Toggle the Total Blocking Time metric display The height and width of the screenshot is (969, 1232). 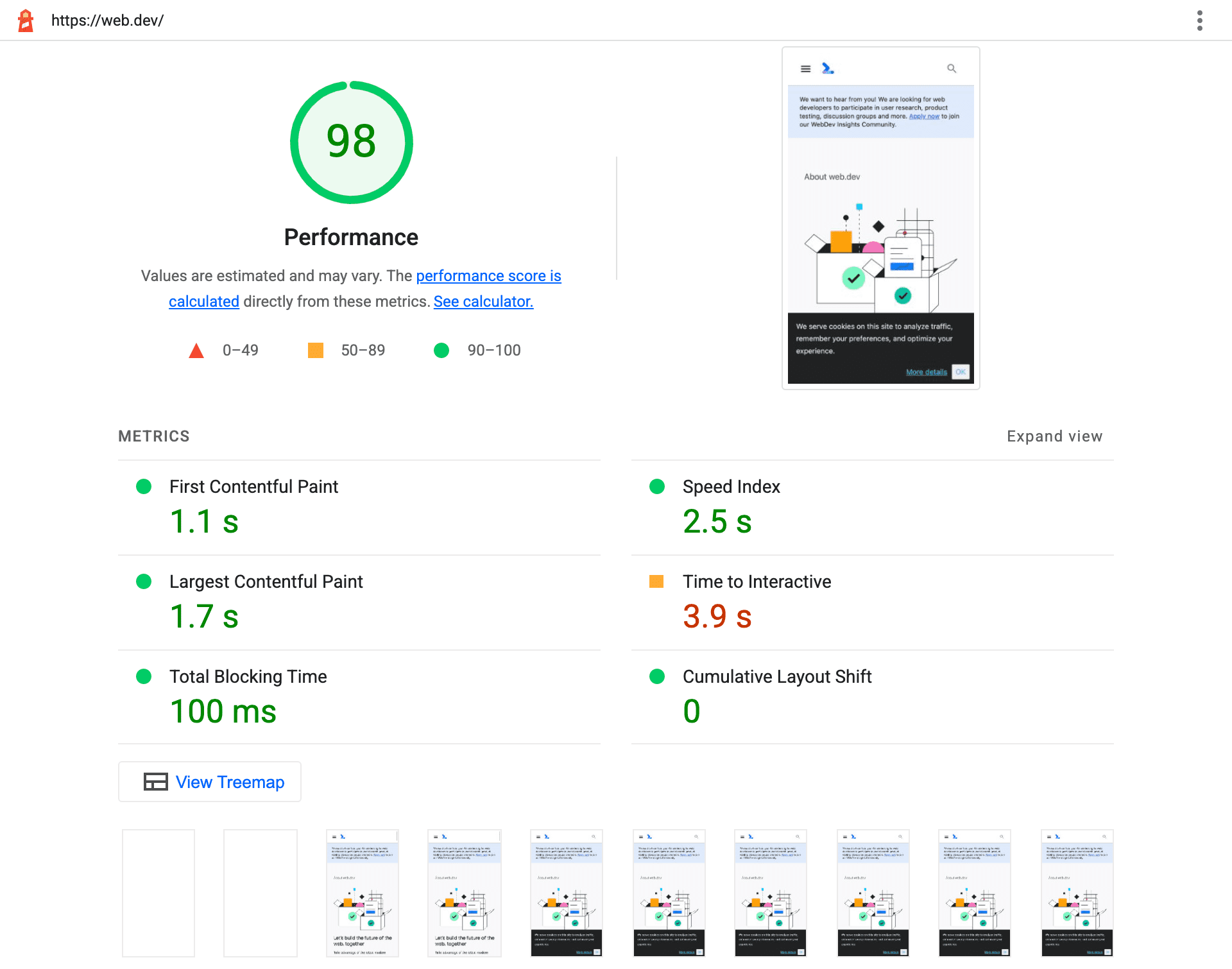pos(248,676)
